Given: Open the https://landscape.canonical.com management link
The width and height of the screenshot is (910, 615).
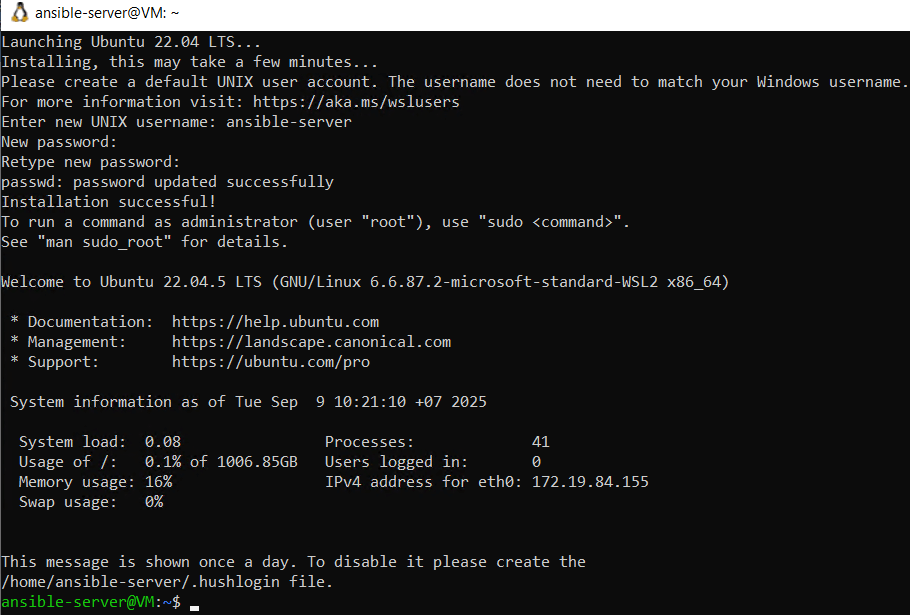Looking at the screenshot, I should point(311,342).
